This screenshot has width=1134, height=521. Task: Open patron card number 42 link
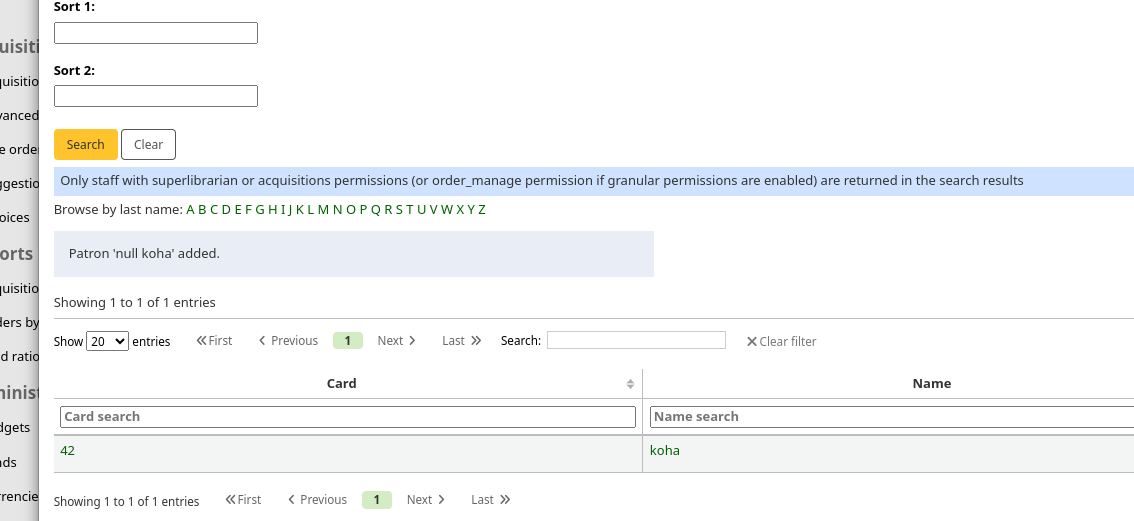(x=67, y=451)
